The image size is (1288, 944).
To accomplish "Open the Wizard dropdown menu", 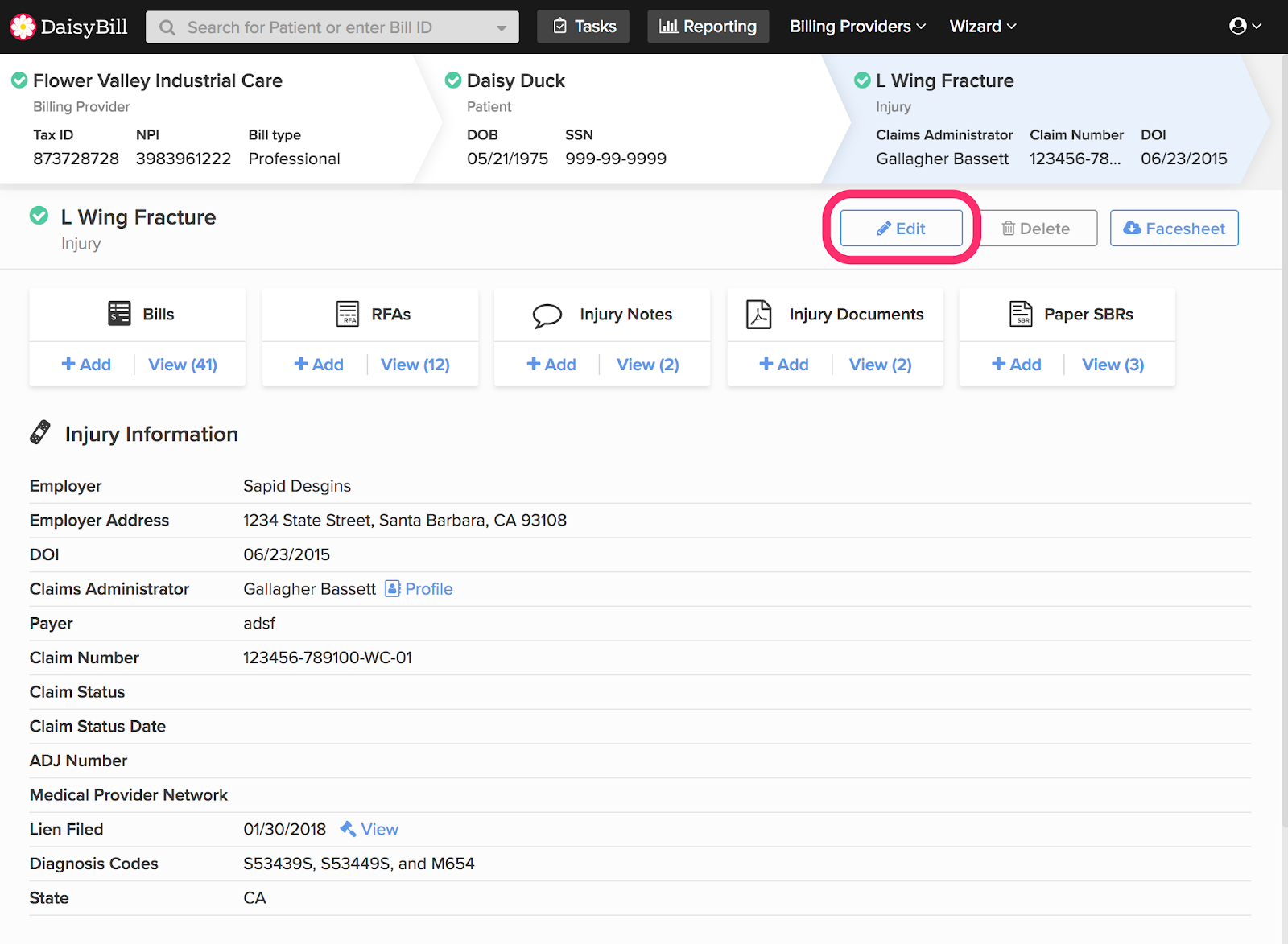I will (x=983, y=27).
